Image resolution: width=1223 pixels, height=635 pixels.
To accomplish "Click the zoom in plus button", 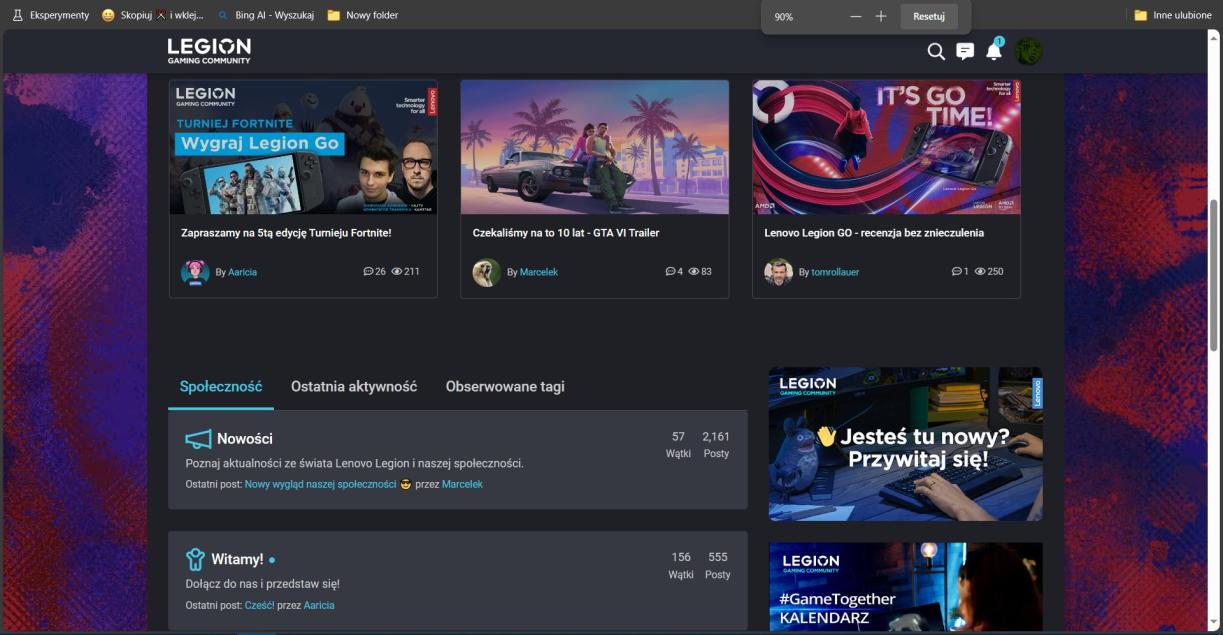I will [x=881, y=17].
